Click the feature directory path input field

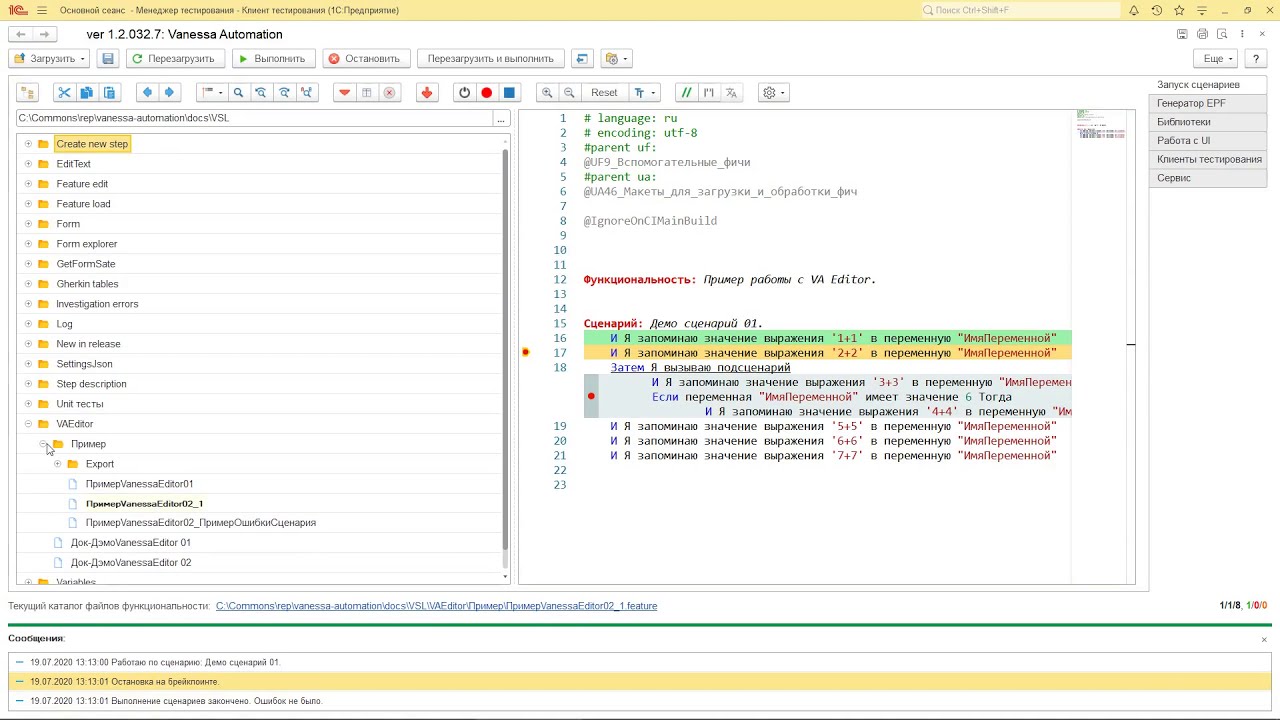pos(253,118)
